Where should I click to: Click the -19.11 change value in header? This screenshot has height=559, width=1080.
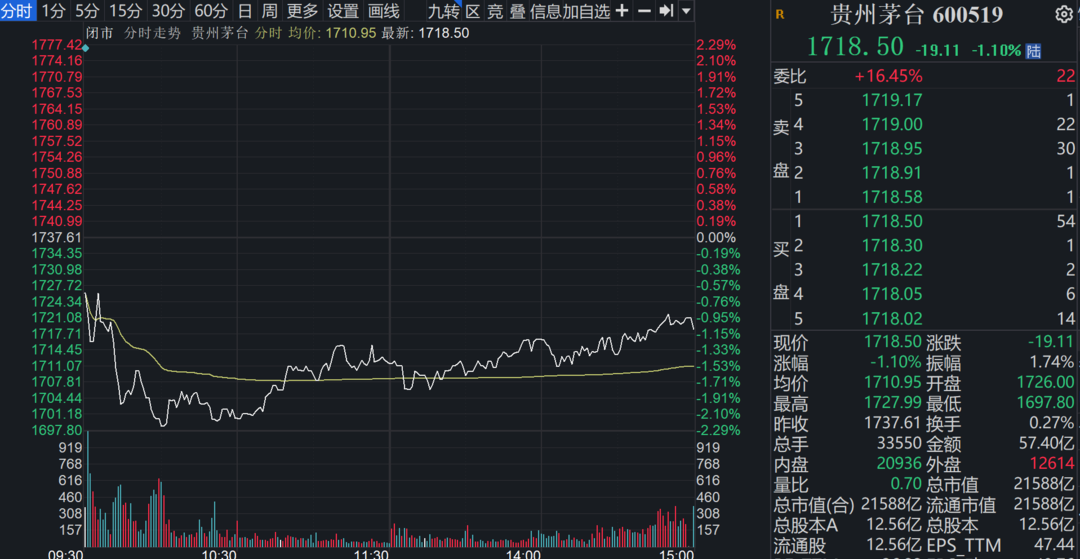939,50
